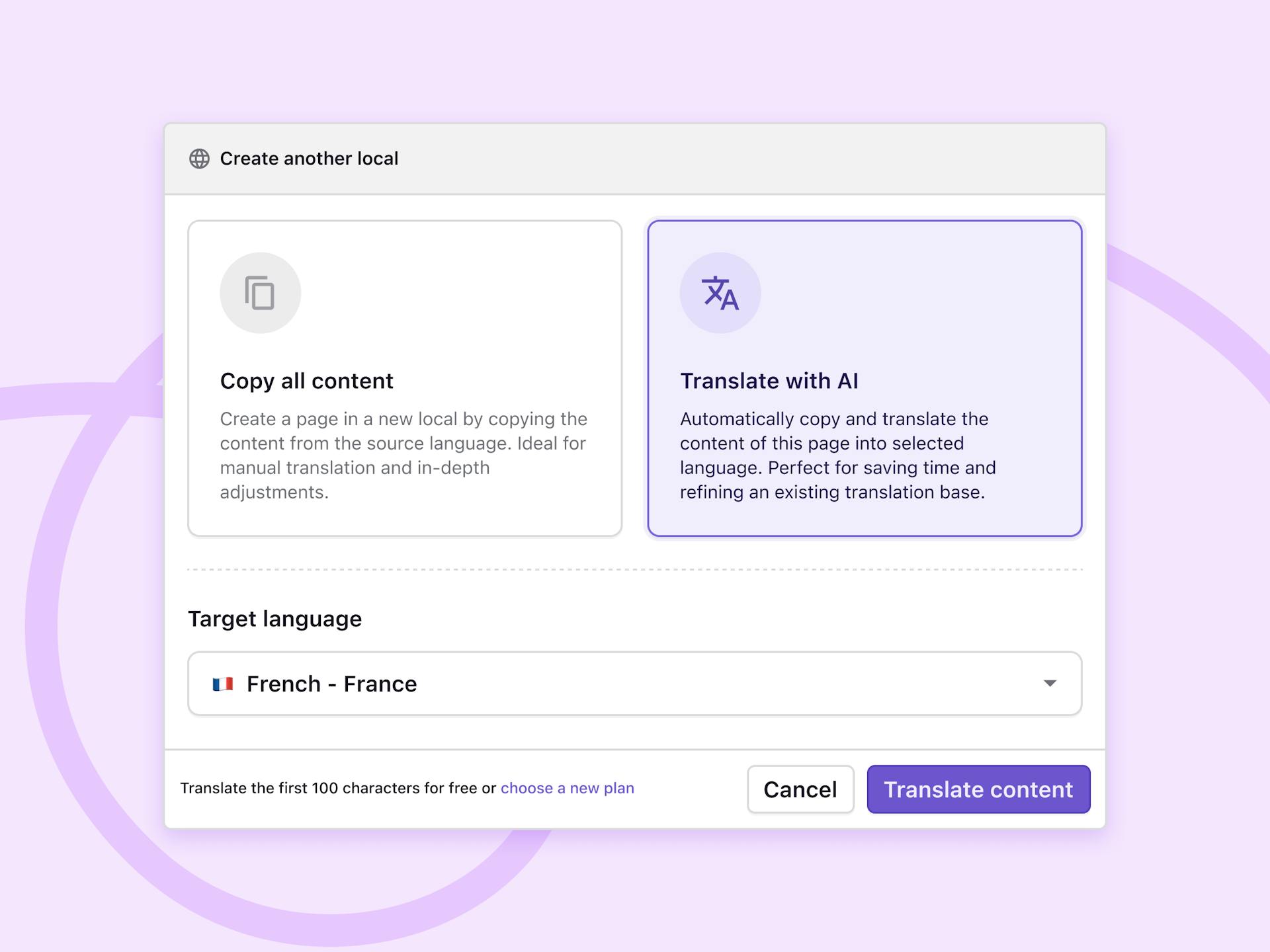Viewport: 1270px width, 952px height.
Task: Click the "Target language" field label
Action: pyautogui.click(x=275, y=619)
